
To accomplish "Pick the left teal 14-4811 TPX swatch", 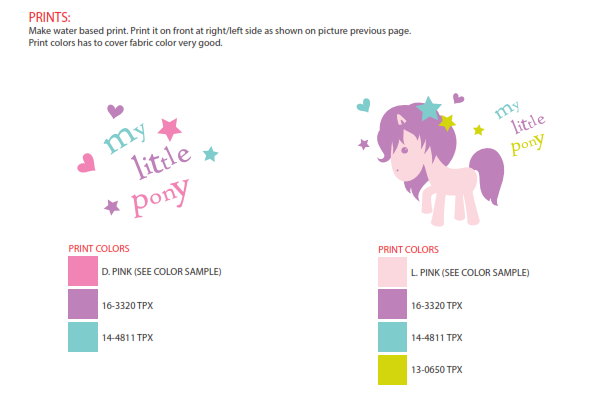I will click(x=83, y=337).
